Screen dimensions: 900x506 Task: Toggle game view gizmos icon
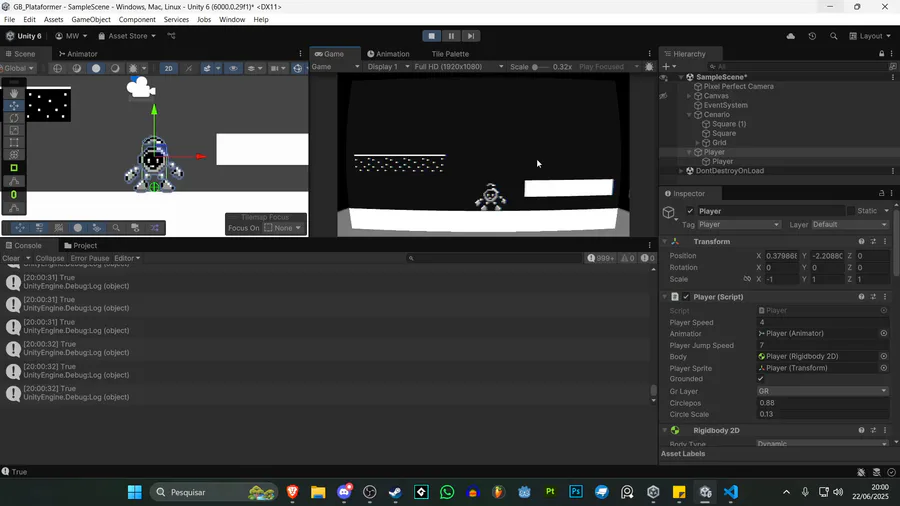pyautogui.click(x=649, y=67)
